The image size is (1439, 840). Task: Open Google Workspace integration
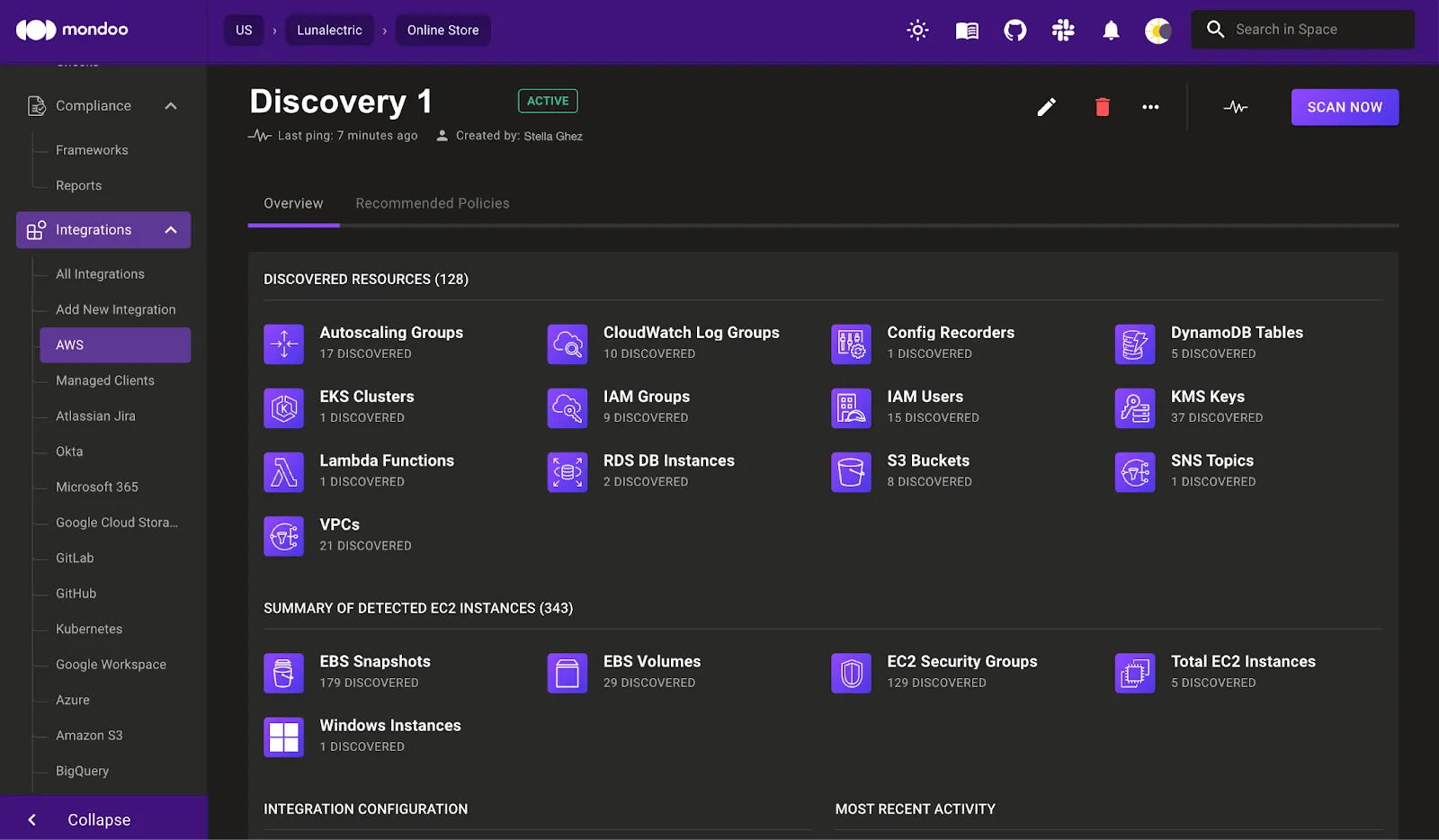click(x=111, y=665)
